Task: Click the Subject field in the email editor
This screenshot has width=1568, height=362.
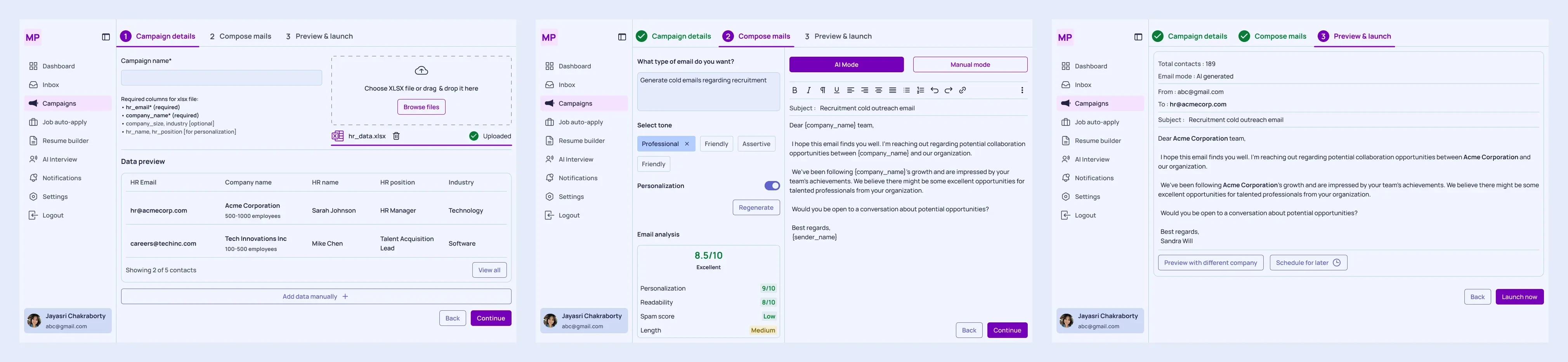Action: pos(908,108)
